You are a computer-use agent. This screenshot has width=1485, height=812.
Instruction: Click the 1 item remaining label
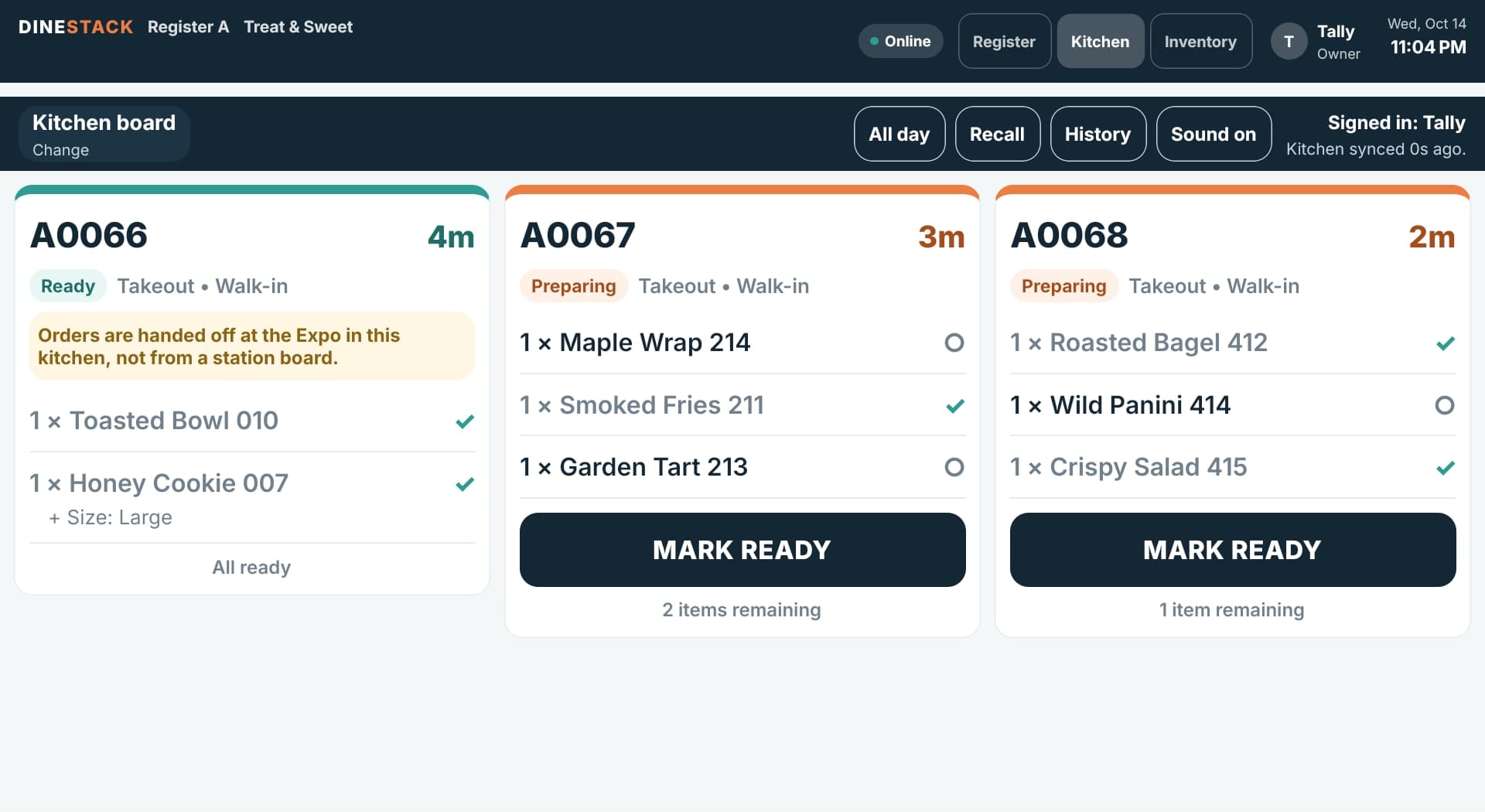point(1231,610)
